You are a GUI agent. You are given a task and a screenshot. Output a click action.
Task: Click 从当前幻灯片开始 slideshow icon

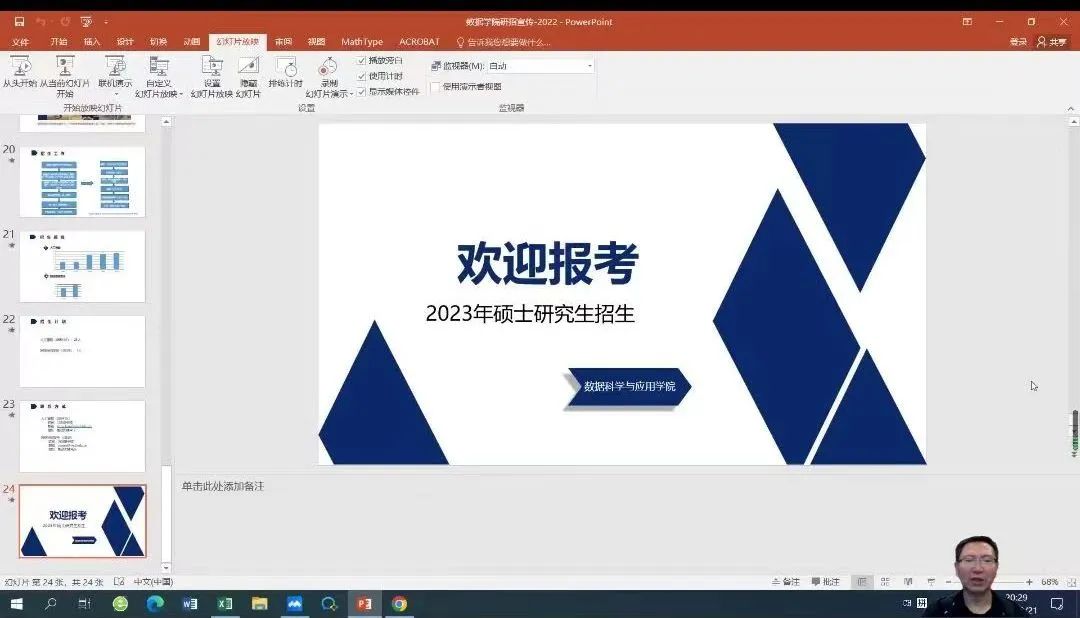pos(65,67)
